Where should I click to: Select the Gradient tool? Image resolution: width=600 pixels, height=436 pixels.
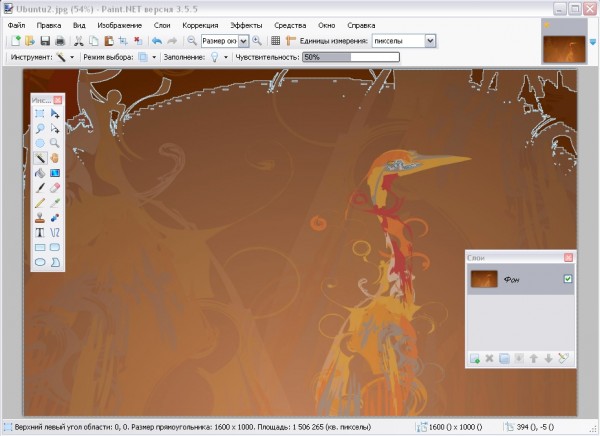(x=55, y=173)
